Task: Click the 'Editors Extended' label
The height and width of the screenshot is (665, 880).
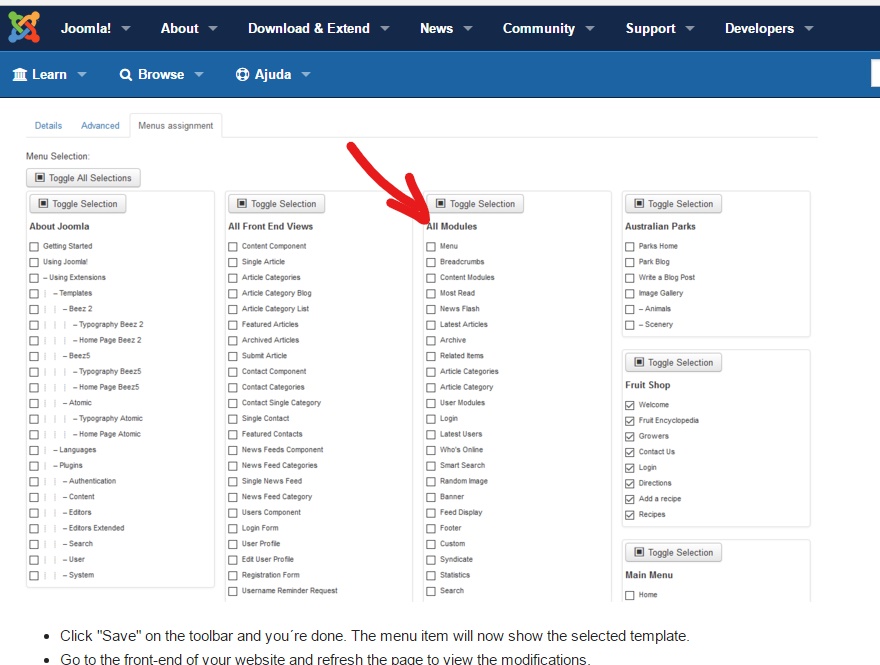Action: [97, 528]
